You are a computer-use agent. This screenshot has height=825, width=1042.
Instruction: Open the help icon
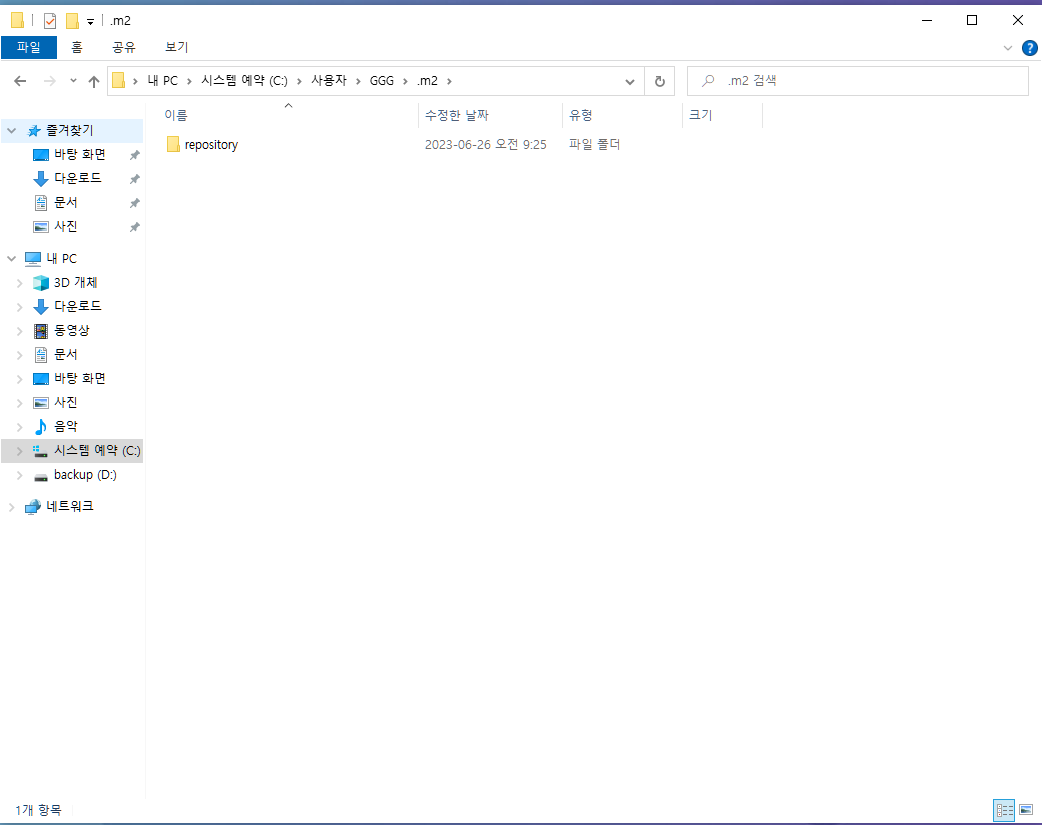click(1029, 48)
